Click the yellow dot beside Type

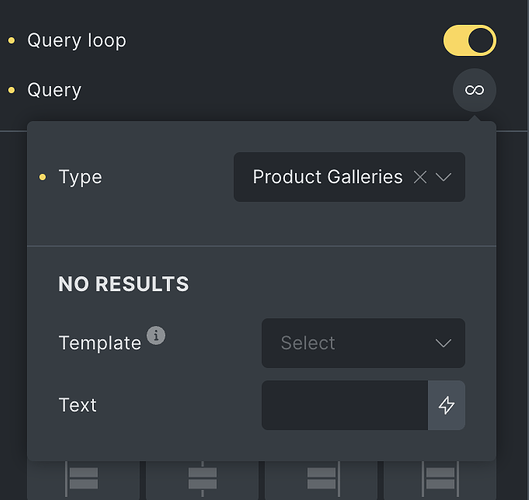[43, 177]
